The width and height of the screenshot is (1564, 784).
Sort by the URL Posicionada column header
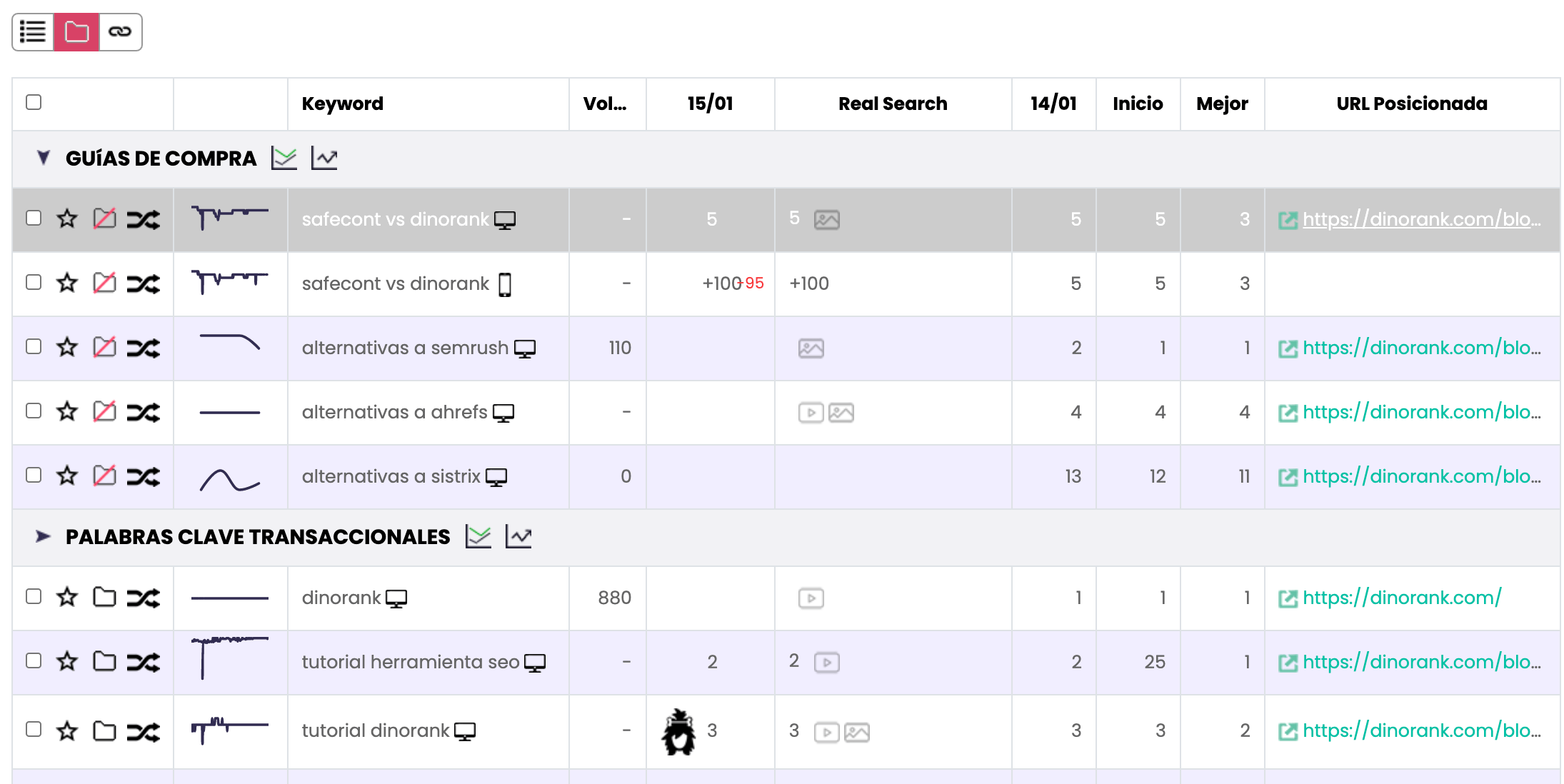[x=1412, y=104]
